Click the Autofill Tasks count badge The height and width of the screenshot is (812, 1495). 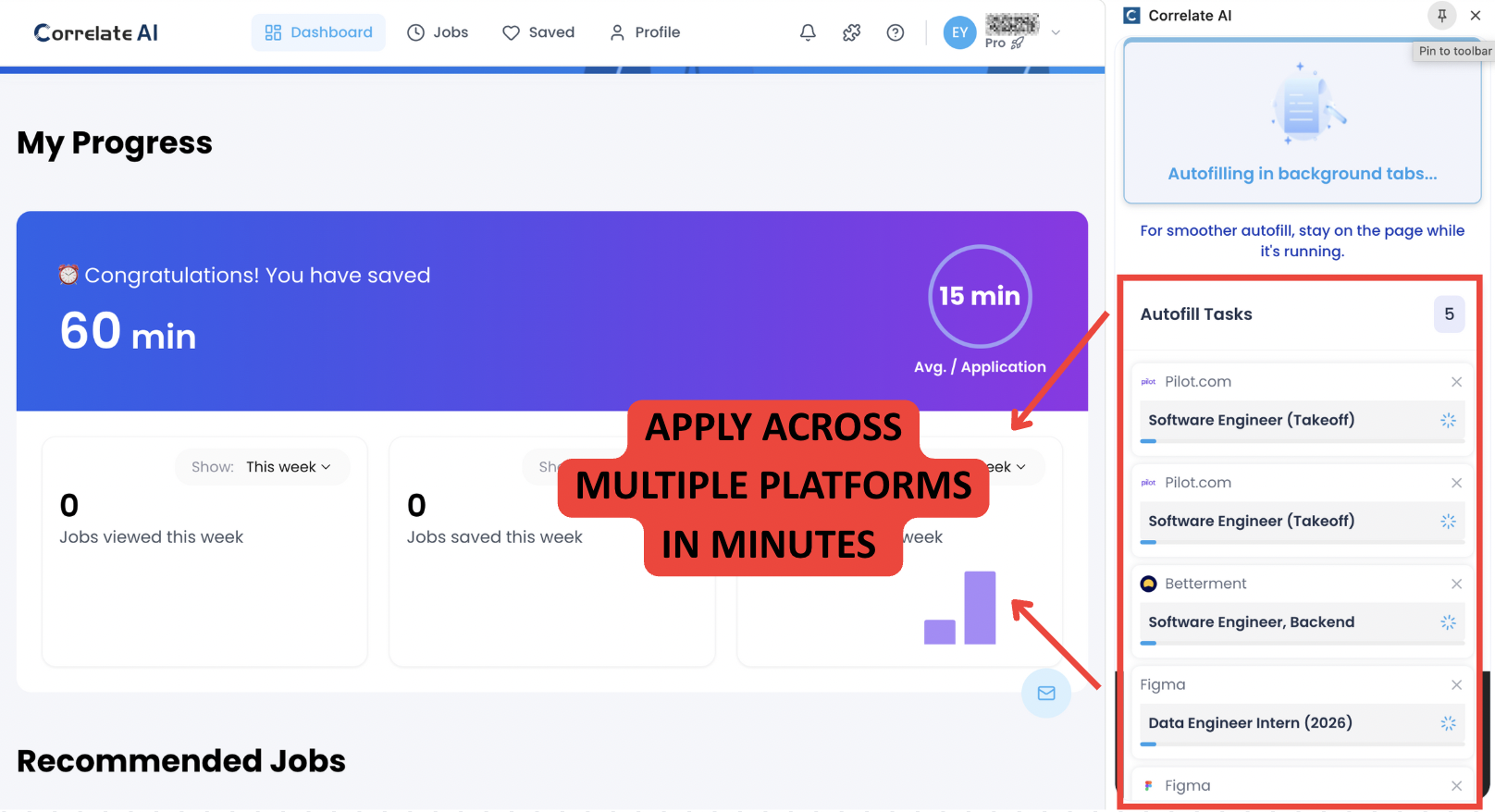pyautogui.click(x=1449, y=314)
